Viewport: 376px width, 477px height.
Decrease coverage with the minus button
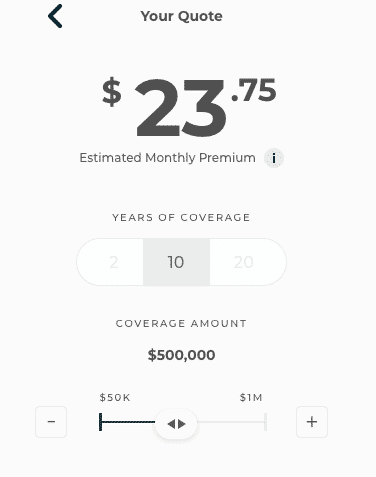click(51, 422)
